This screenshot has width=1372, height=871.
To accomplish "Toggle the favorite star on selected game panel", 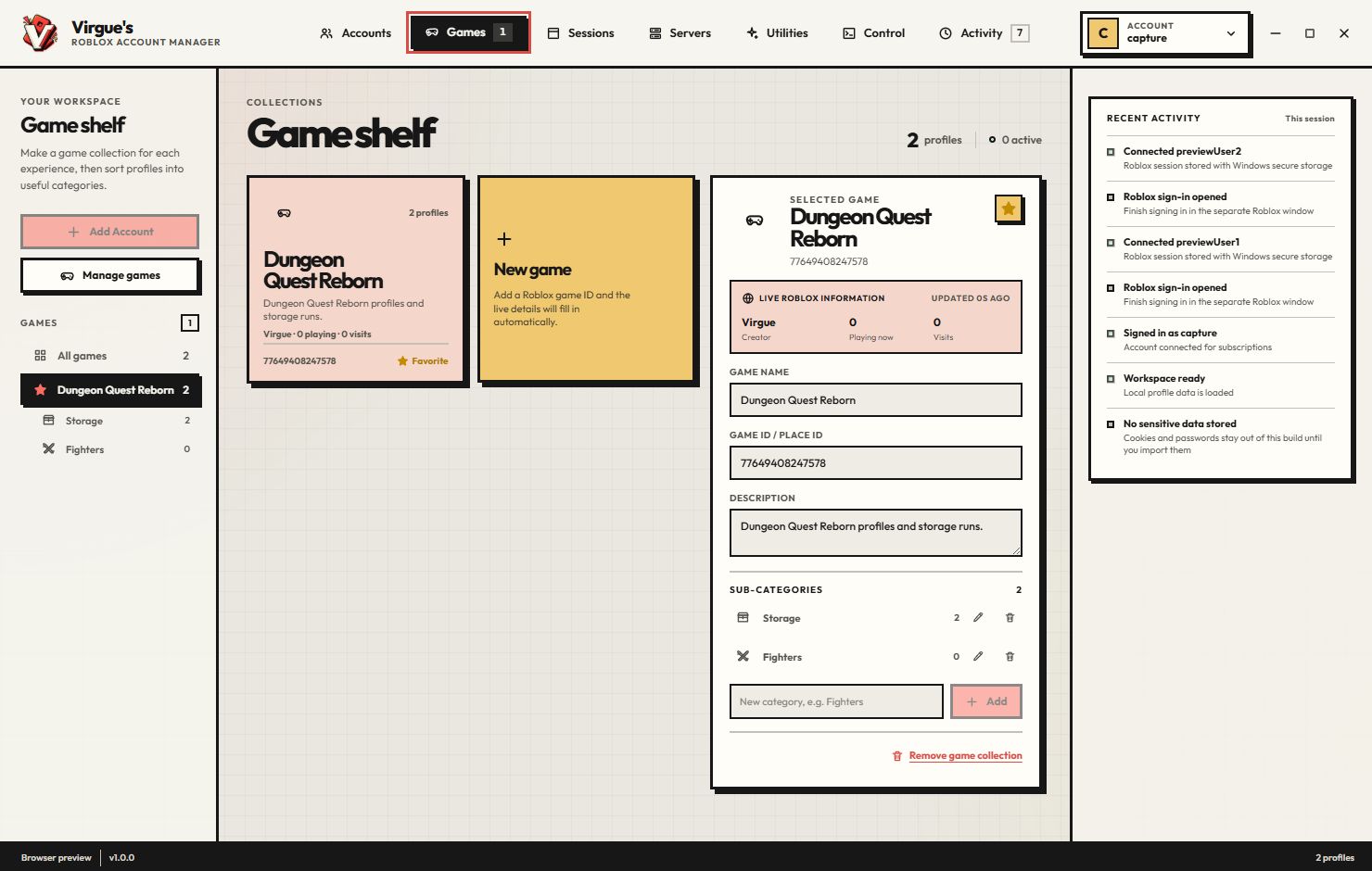I will click(x=1009, y=209).
